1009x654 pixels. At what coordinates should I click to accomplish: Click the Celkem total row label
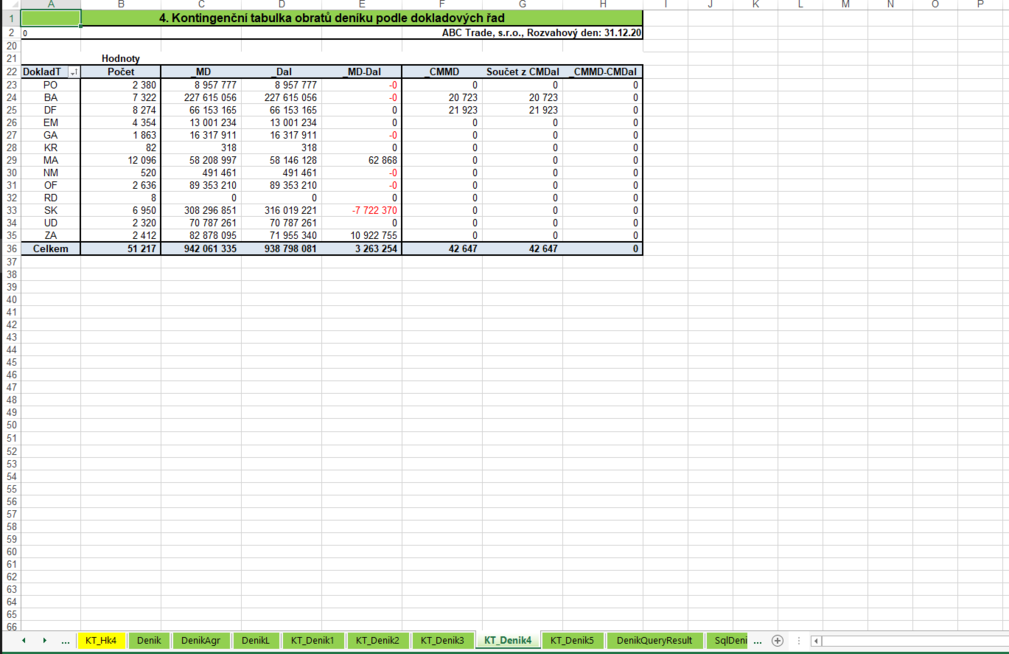(x=50, y=248)
